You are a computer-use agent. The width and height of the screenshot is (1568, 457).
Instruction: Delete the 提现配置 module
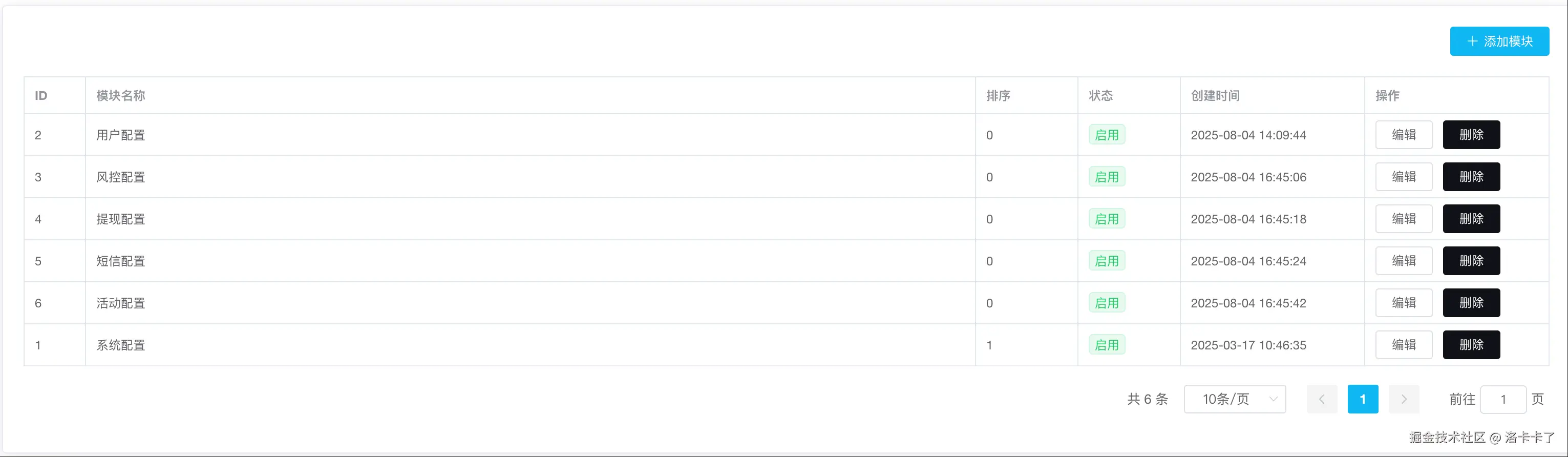(1471, 219)
